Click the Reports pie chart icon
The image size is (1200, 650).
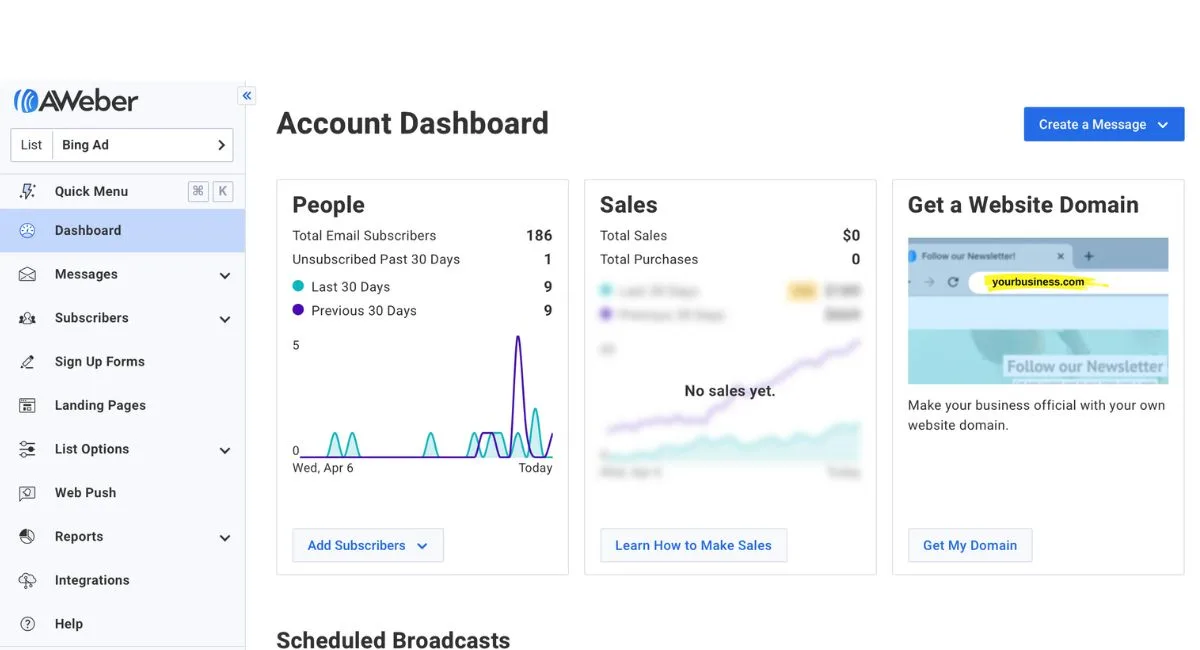pyautogui.click(x=27, y=537)
